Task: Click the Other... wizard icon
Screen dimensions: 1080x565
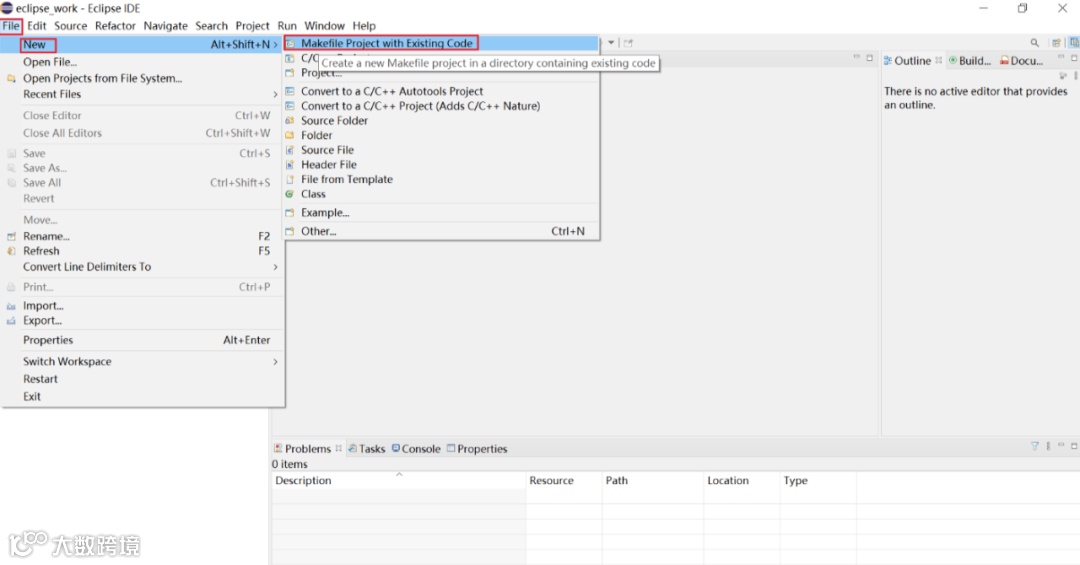Action: pos(290,232)
